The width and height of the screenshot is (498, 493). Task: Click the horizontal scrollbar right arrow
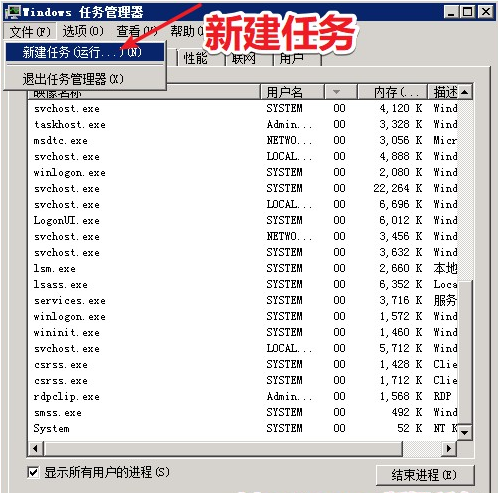[449, 448]
